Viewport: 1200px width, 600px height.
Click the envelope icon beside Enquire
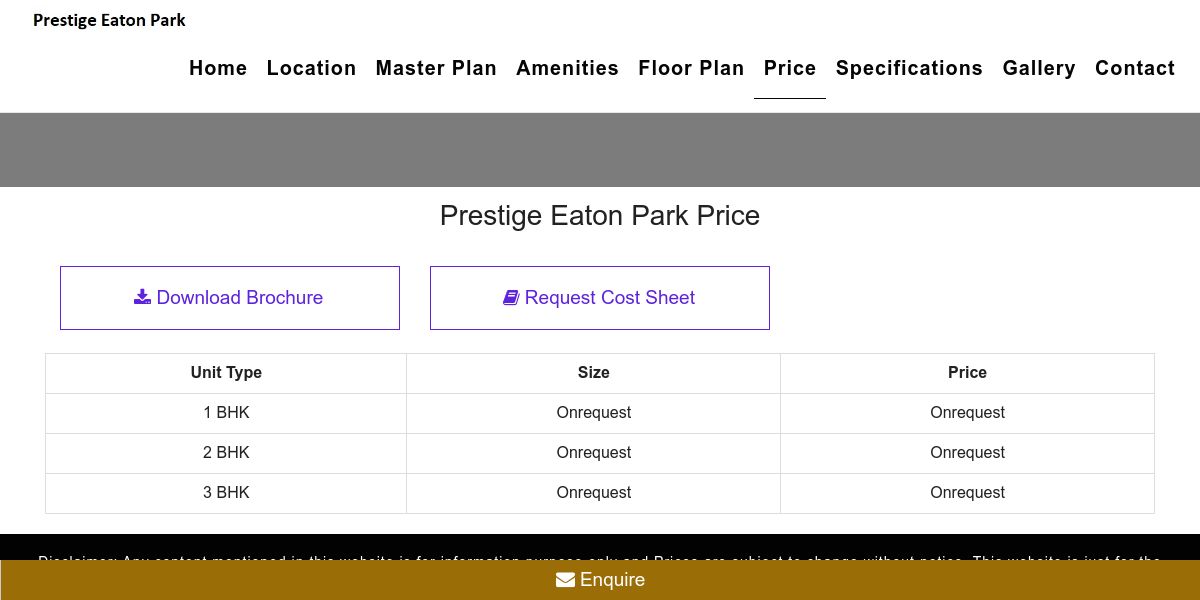click(565, 580)
